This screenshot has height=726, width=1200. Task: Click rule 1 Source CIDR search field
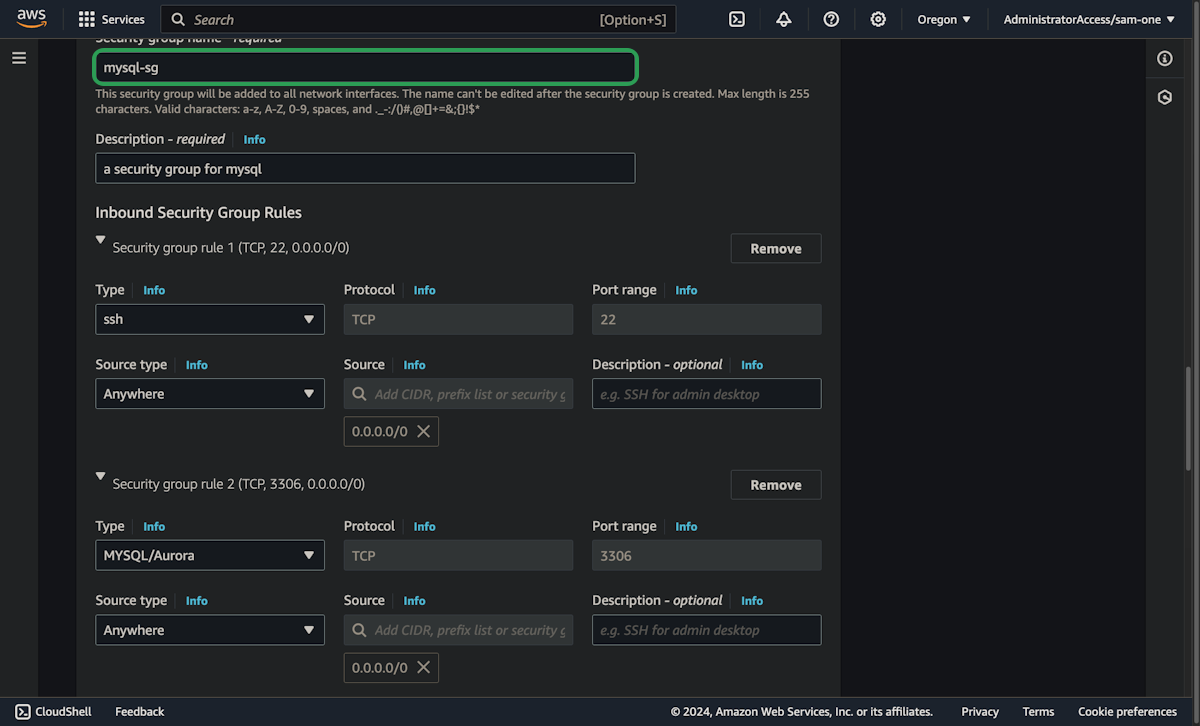pyautogui.click(x=458, y=394)
